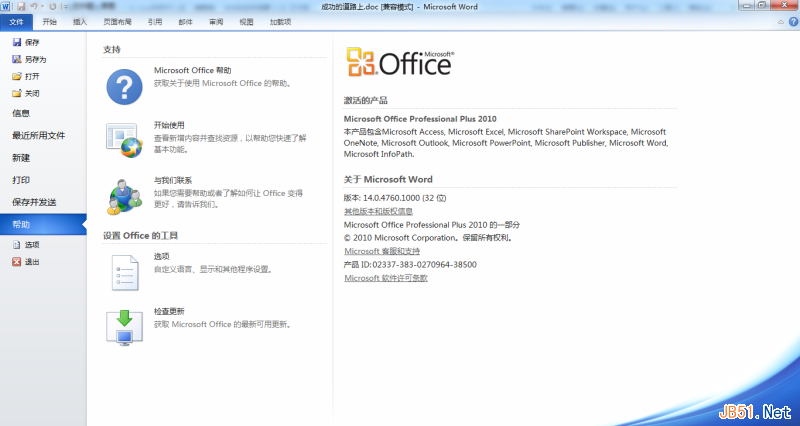Click the Save (保存) icon in sidebar
The image size is (800, 426).
tap(17, 42)
